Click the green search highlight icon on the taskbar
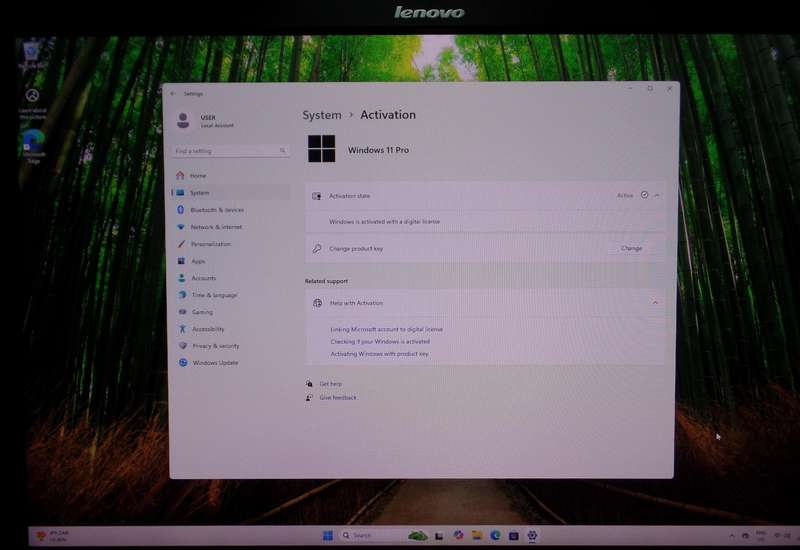 (x=417, y=536)
